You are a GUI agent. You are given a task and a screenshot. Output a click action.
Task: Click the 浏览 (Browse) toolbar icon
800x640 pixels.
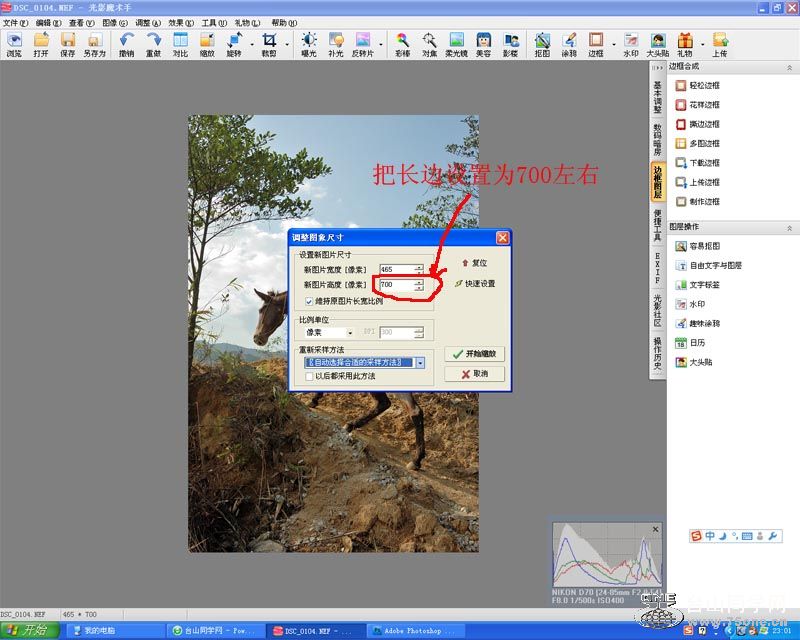pyautogui.click(x=14, y=44)
